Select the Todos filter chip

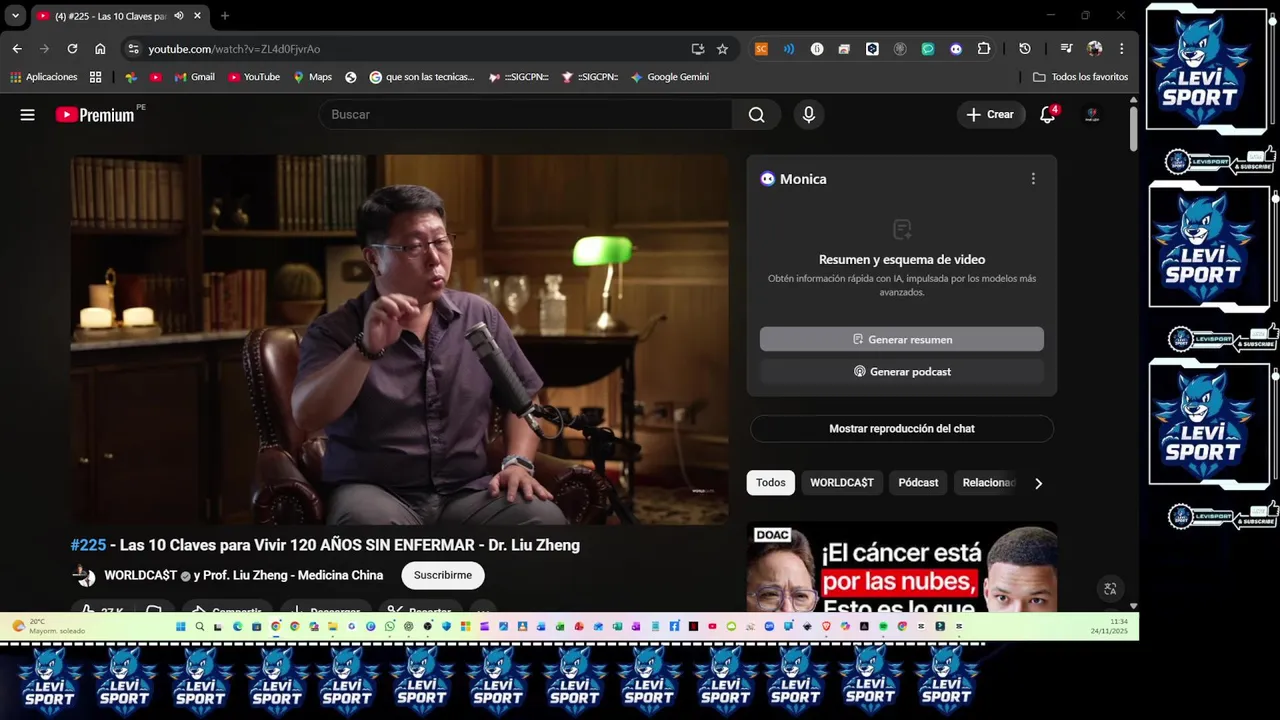770,483
